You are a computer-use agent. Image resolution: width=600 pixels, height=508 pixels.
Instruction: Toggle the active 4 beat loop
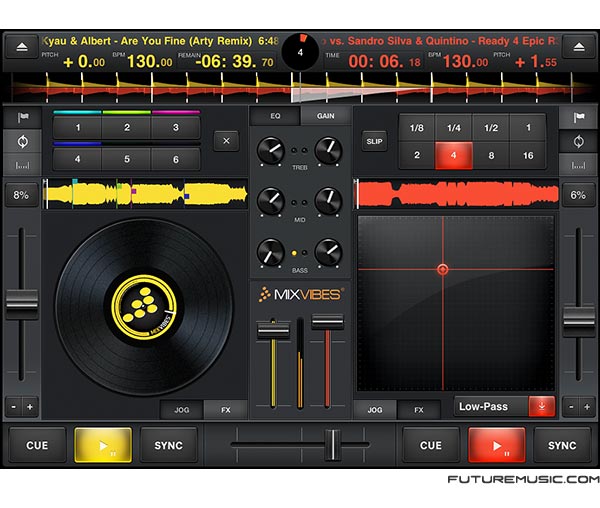tap(454, 155)
